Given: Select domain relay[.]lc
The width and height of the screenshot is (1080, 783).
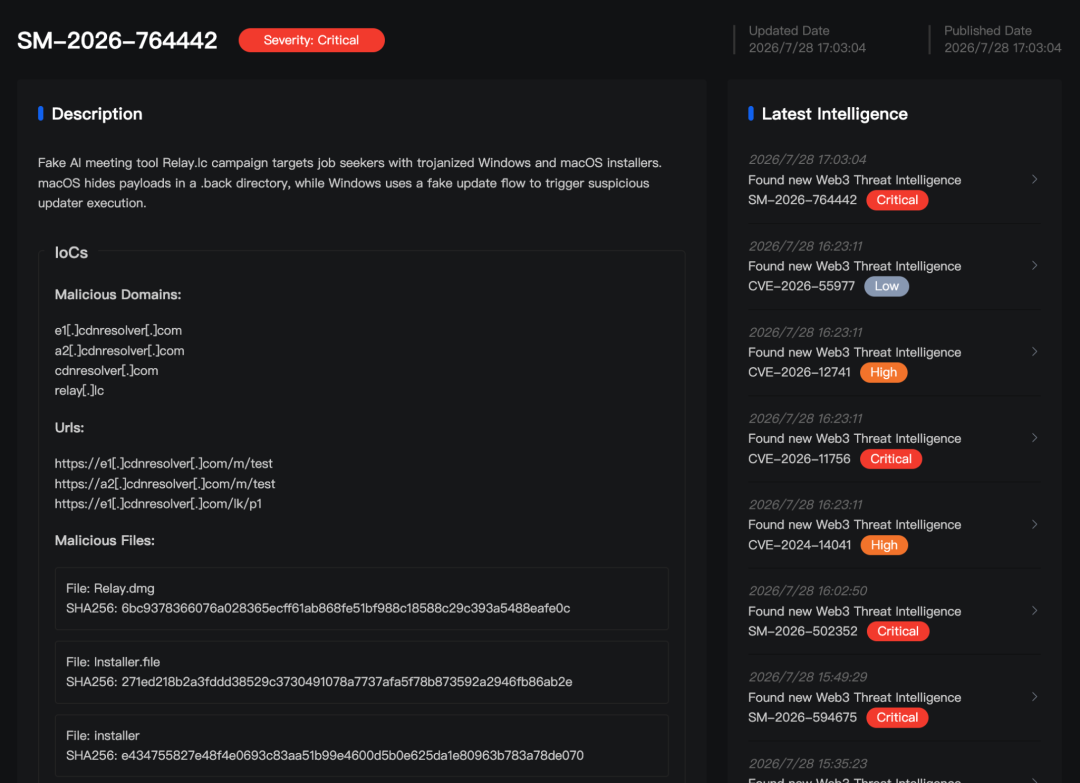Looking at the screenshot, I should [x=79, y=390].
